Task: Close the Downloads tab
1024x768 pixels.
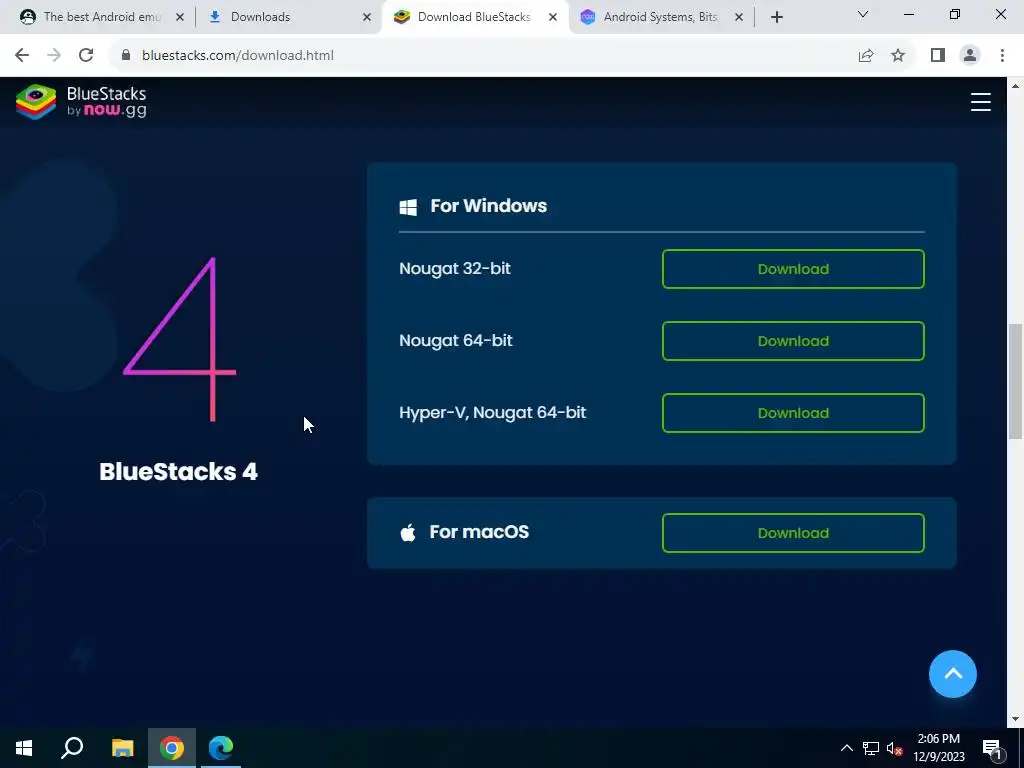Action: click(x=367, y=17)
